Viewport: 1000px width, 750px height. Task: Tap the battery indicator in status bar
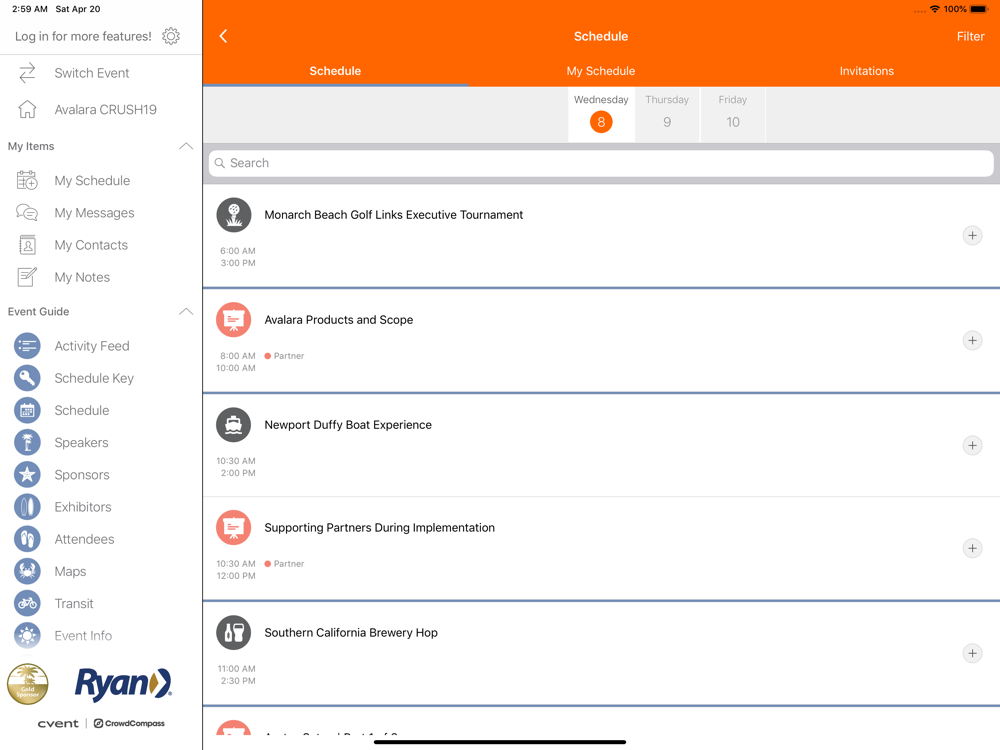point(980,9)
